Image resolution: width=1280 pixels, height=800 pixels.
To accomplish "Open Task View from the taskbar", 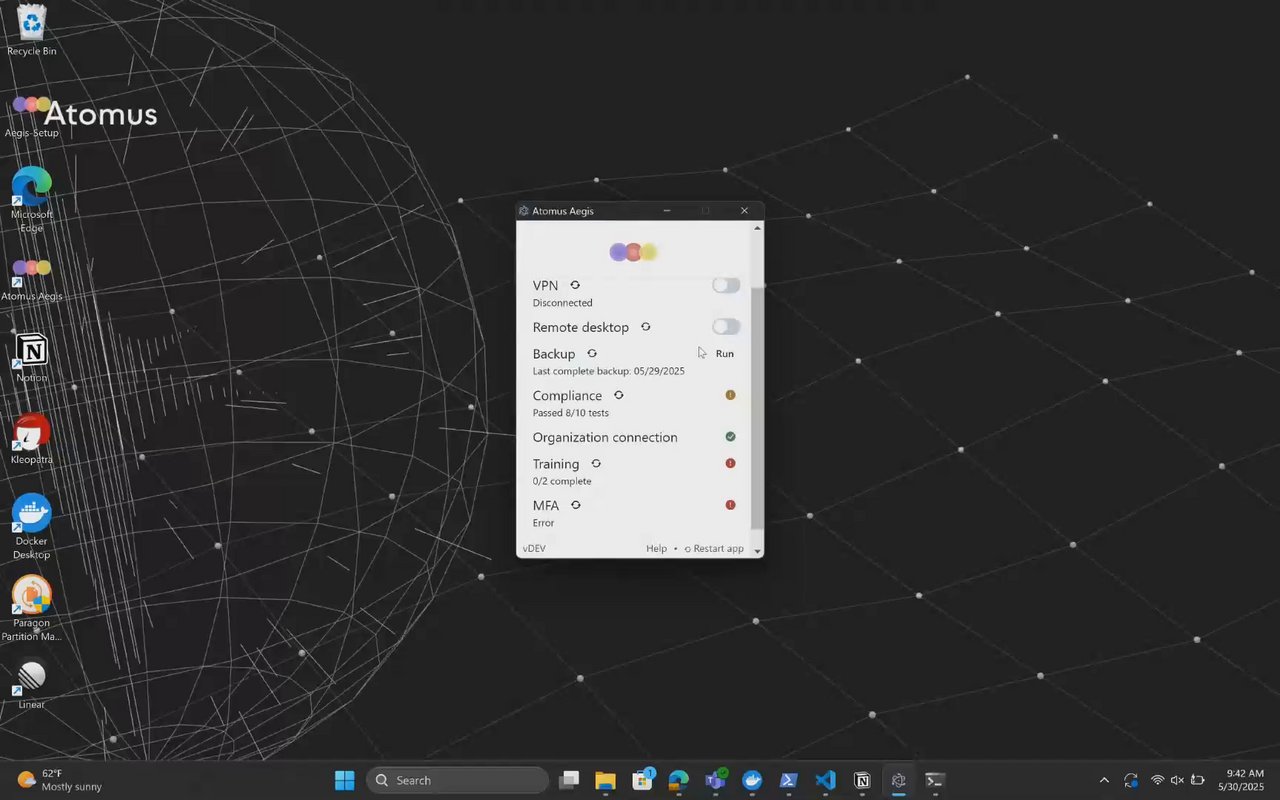I will tap(569, 780).
